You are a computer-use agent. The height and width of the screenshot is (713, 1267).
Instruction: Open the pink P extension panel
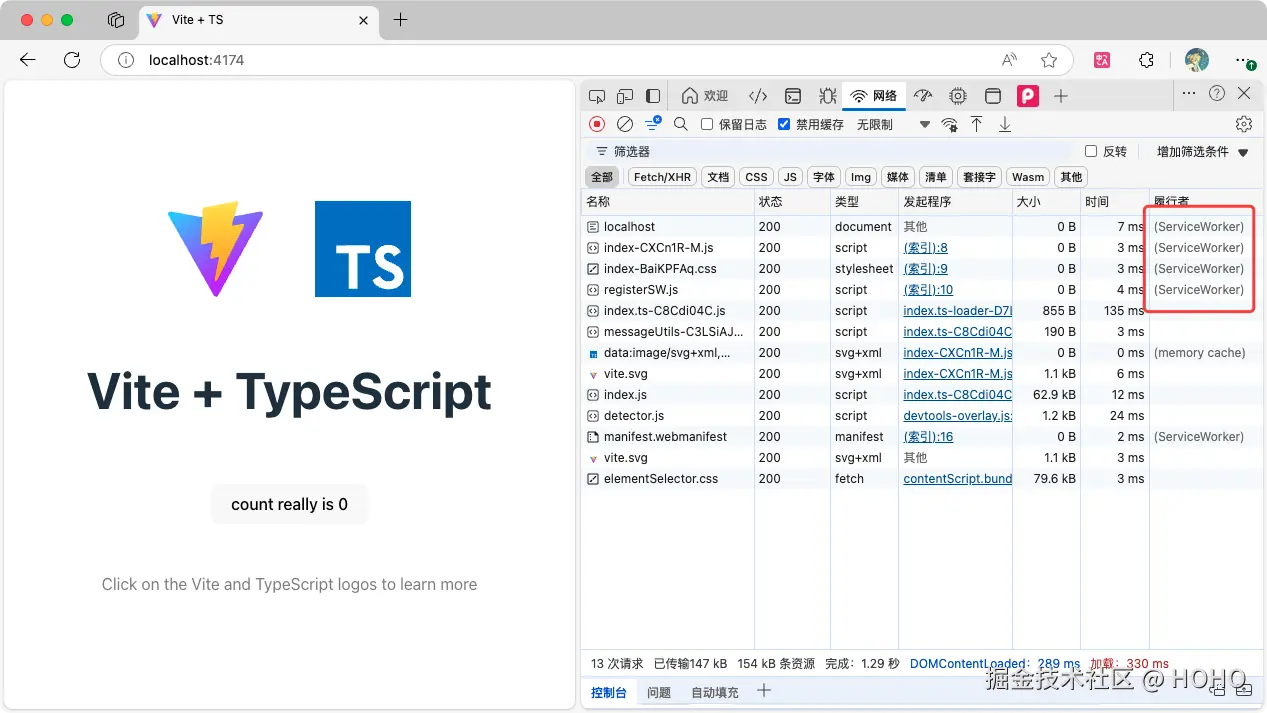(1028, 96)
